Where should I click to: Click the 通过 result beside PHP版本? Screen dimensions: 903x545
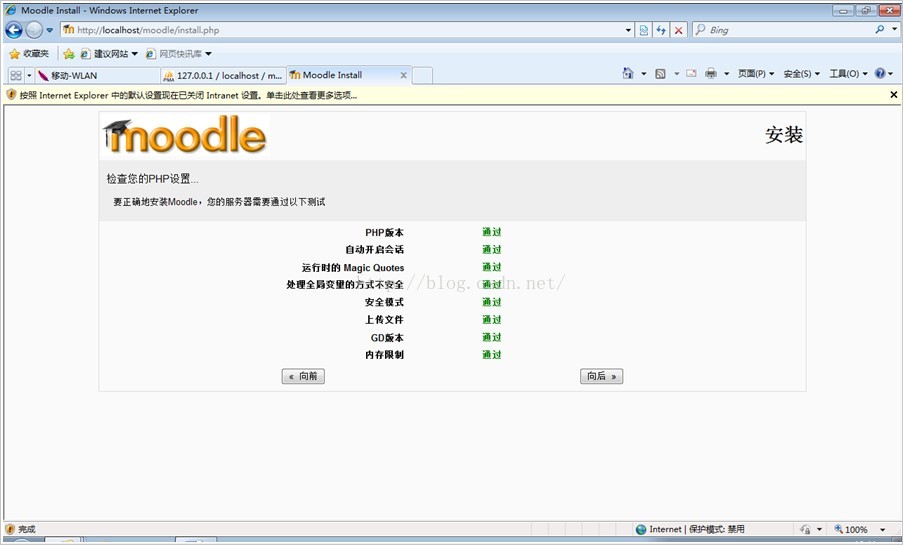coord(492,232)
